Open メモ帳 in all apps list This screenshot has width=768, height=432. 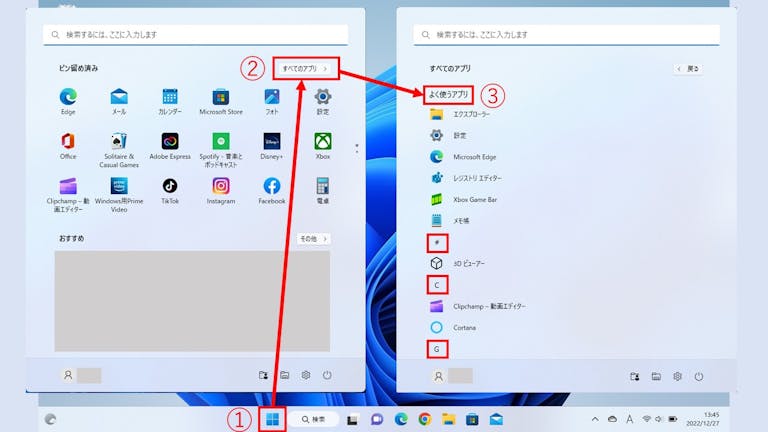(449, 221)
